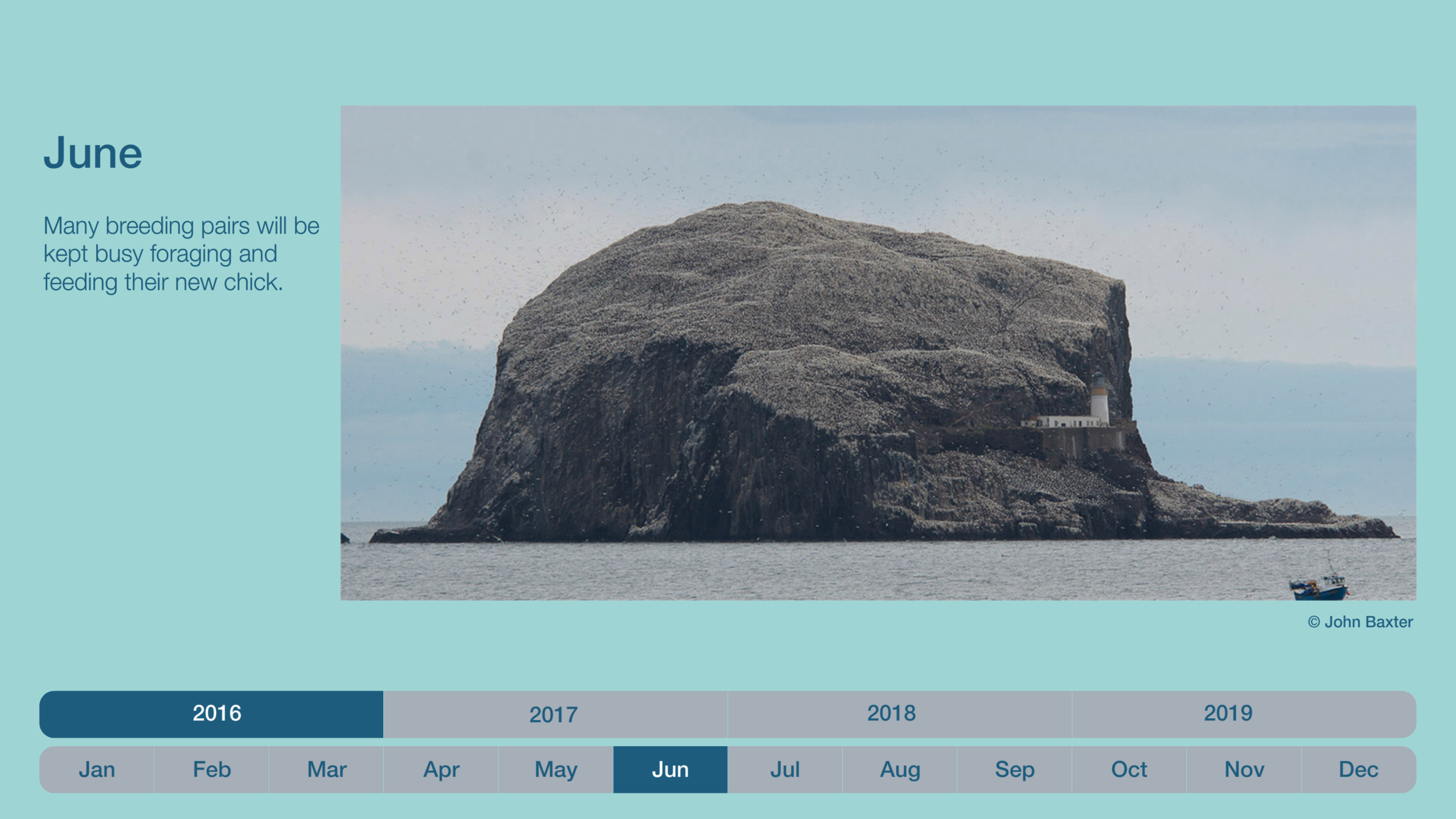Open the Aug month segment
Viewport: 1456px width, 819px height.
899,769
